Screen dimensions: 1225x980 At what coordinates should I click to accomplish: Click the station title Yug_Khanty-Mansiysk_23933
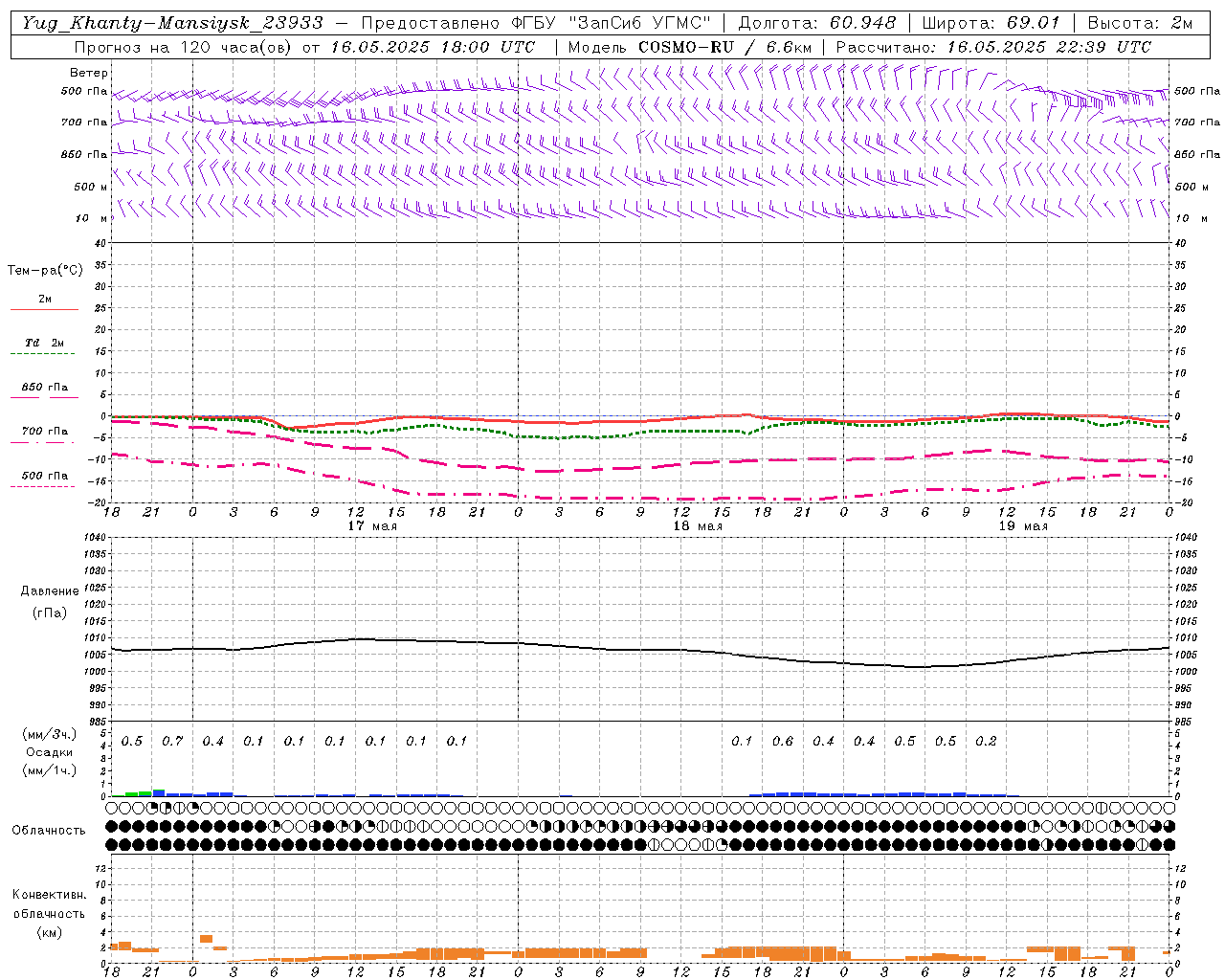click(172, 23)
